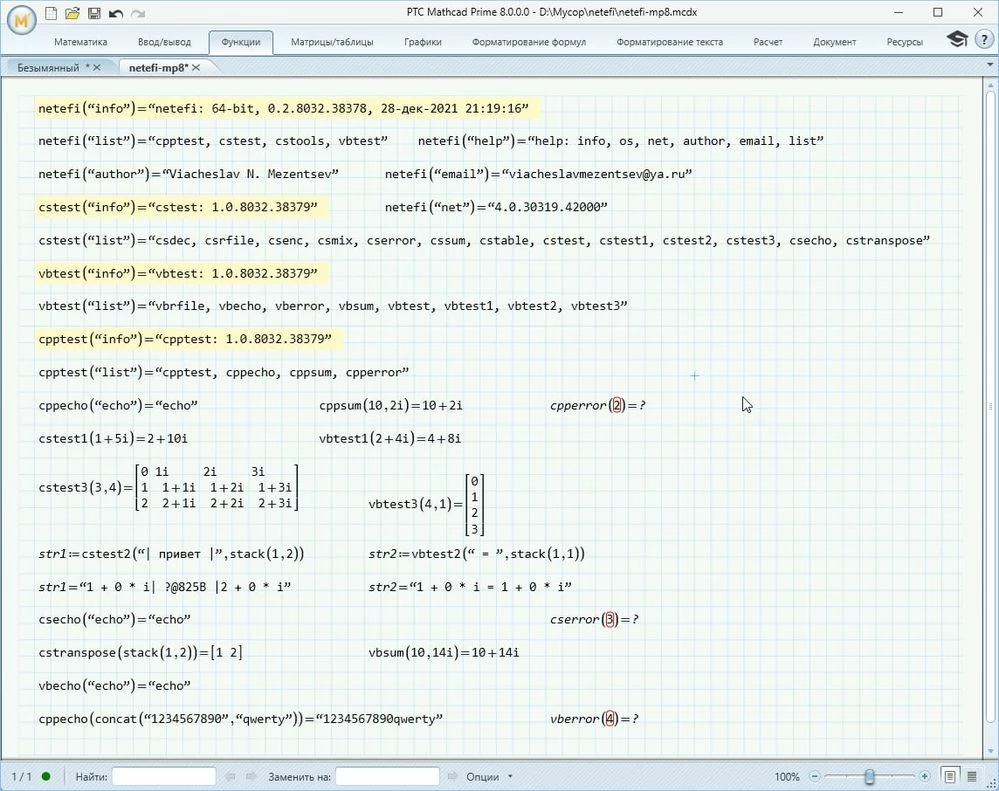
Task: Click the Заменить на input field
Action: pos(387,776)
